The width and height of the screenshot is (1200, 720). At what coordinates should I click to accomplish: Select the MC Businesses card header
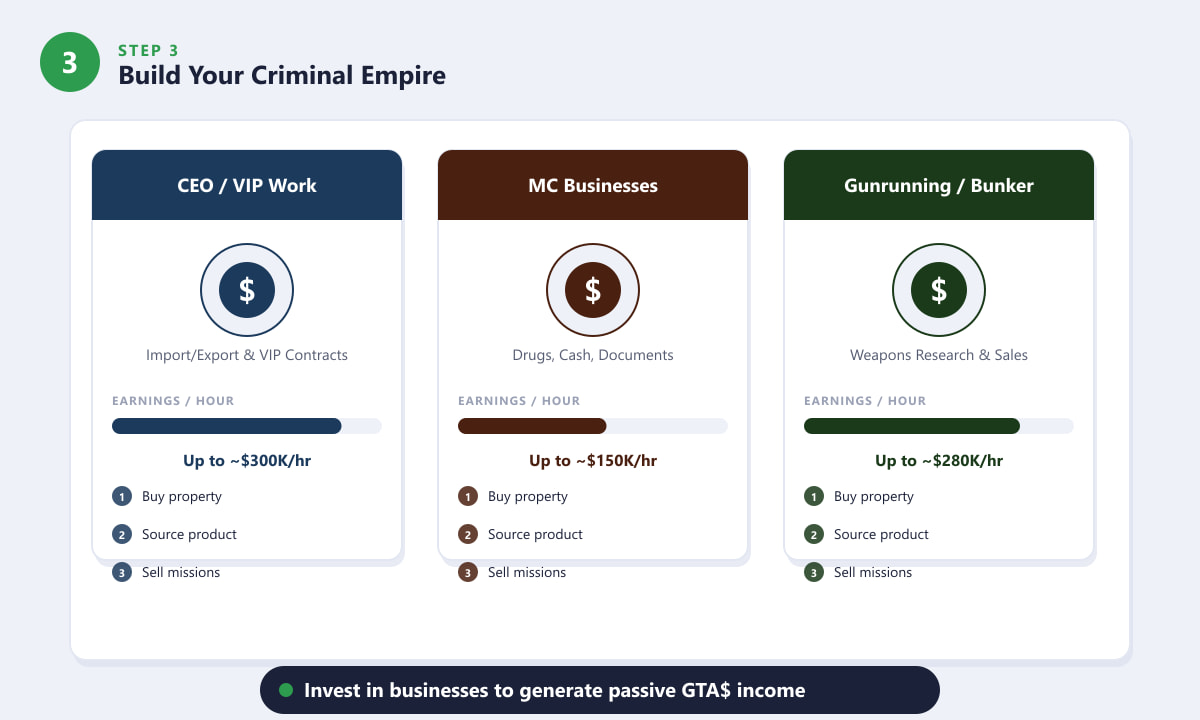593,185
